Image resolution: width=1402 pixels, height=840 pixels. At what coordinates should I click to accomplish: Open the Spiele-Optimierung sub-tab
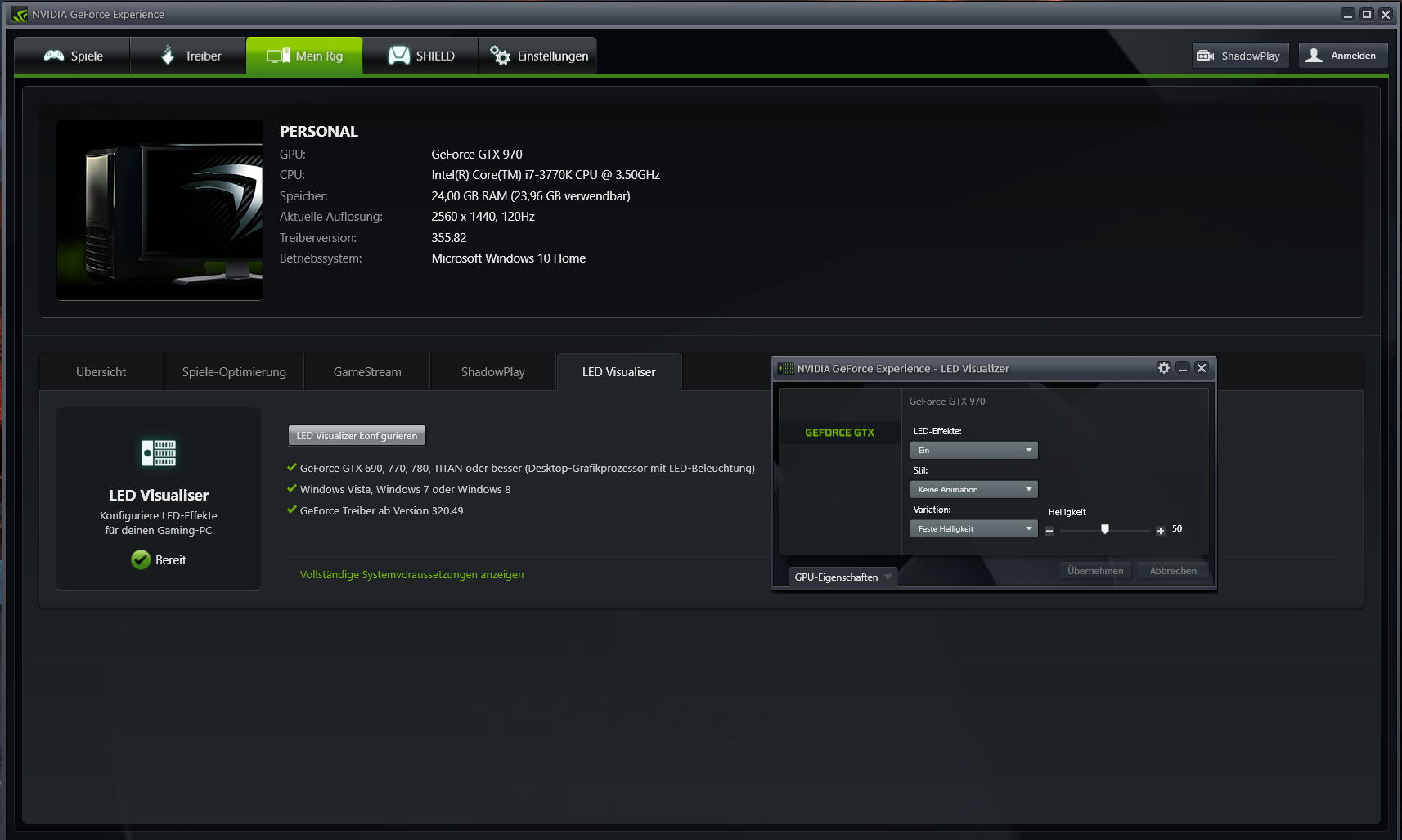[234, 372]
